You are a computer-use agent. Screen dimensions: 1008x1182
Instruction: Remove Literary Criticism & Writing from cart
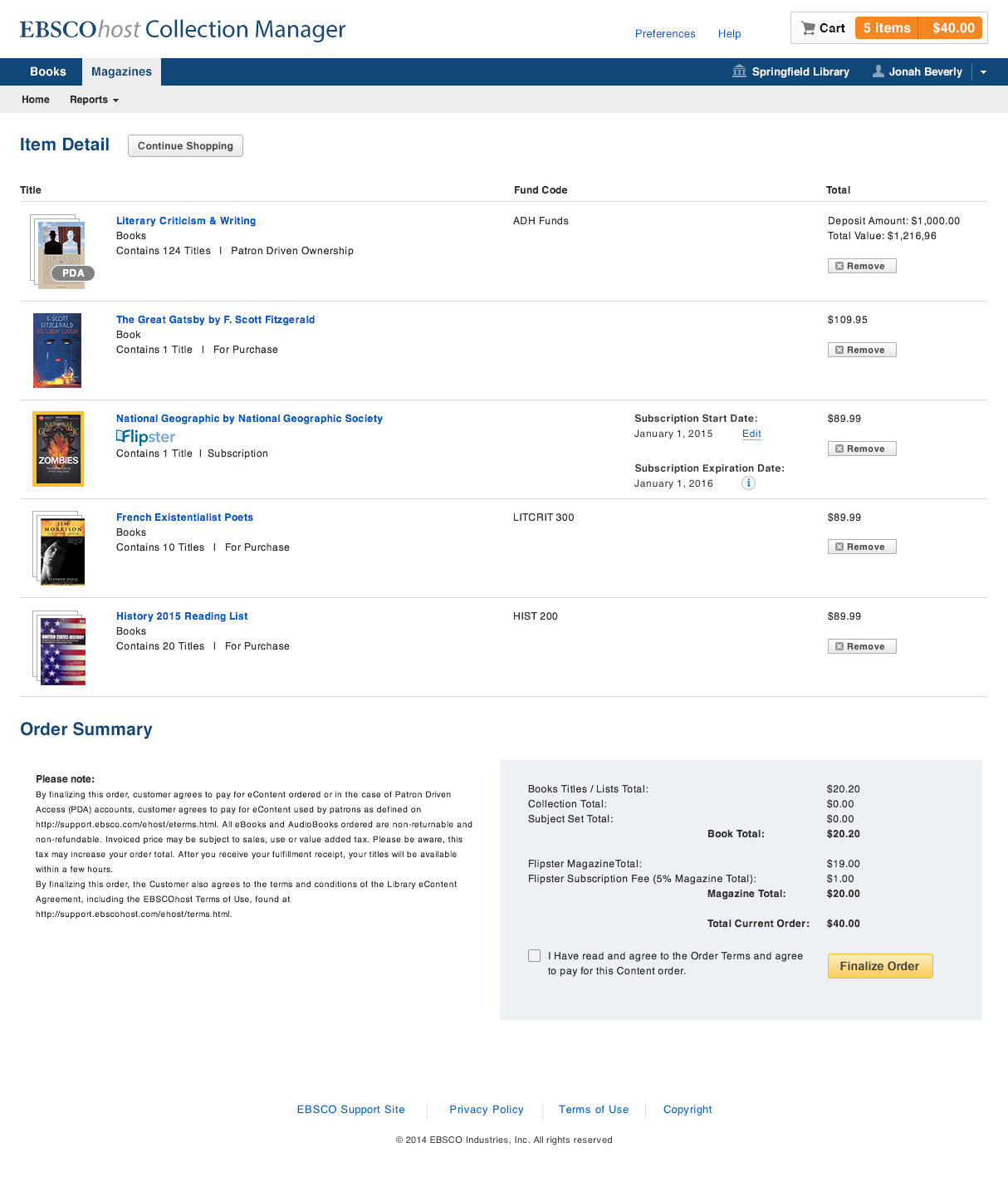(x=861, y=266)
